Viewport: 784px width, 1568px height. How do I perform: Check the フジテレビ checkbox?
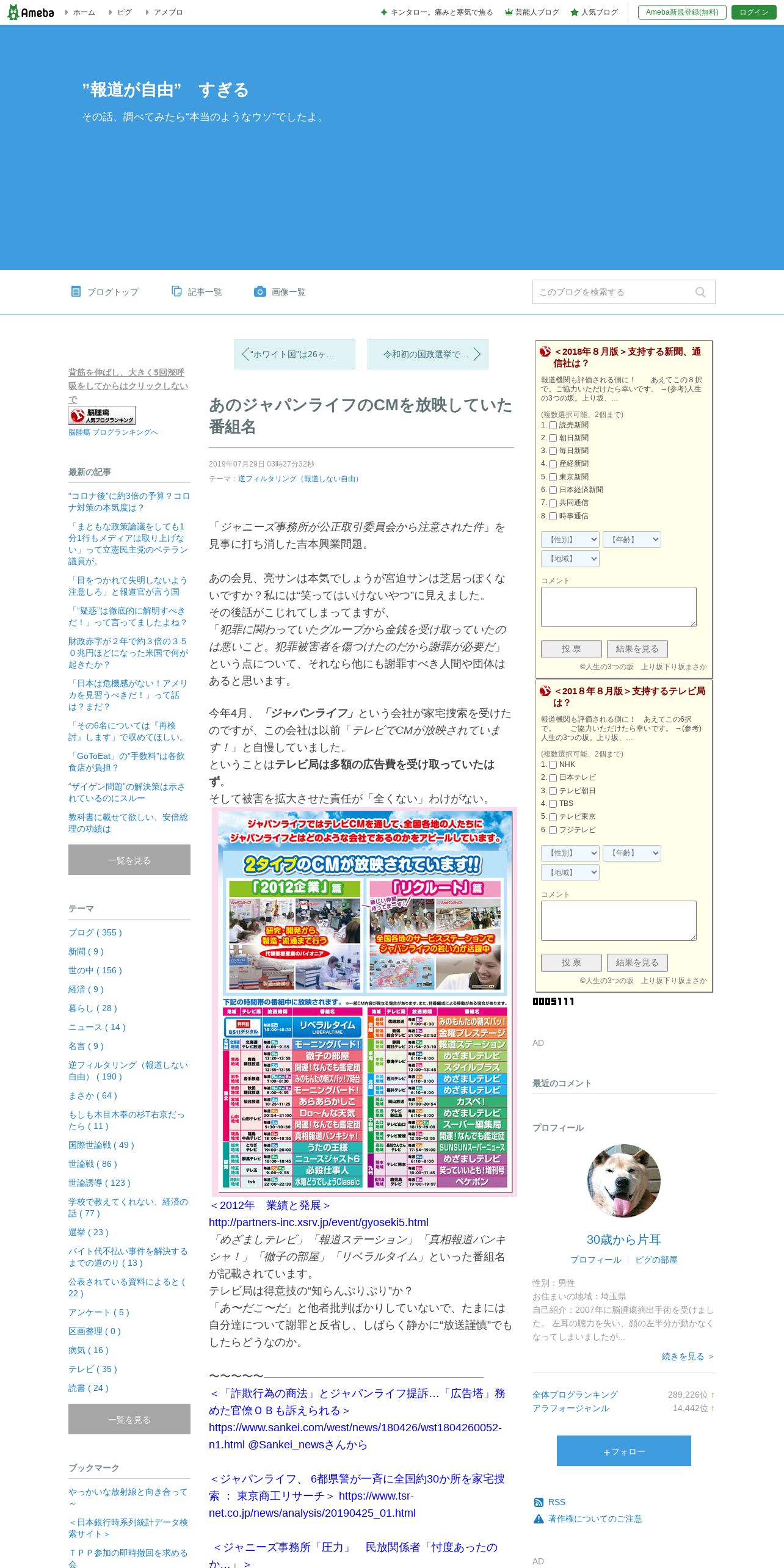553,830
